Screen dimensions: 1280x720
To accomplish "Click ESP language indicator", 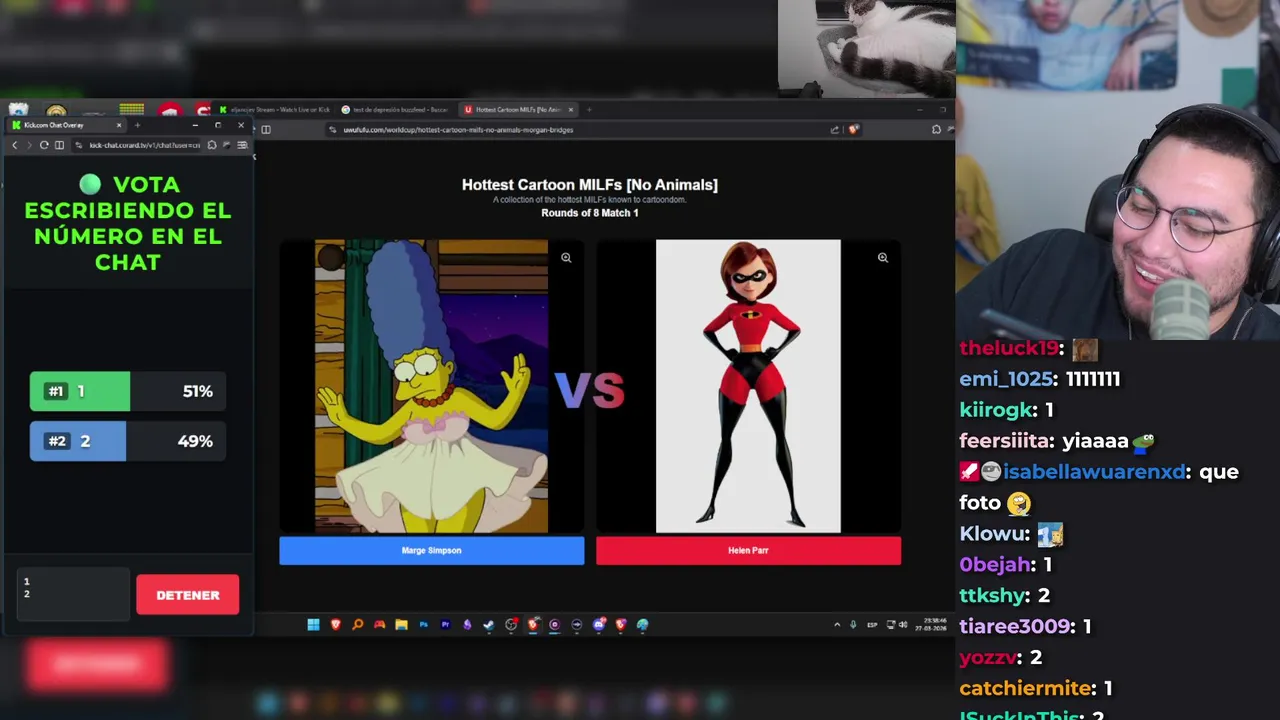I will tap(872, 624).
